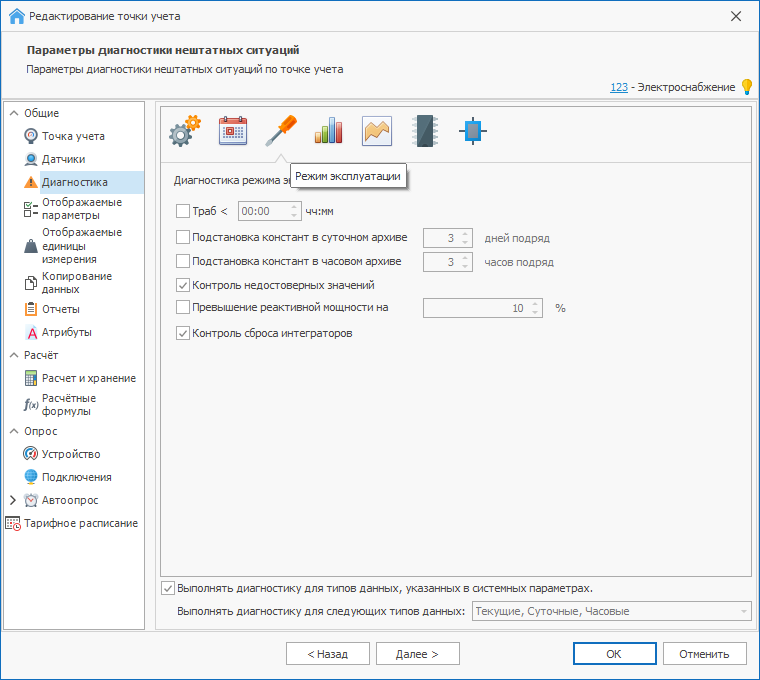The image size is (760, 680).
Task: Uncheck Контроль недостоверных значений
Action: click(x=182, y=285)
